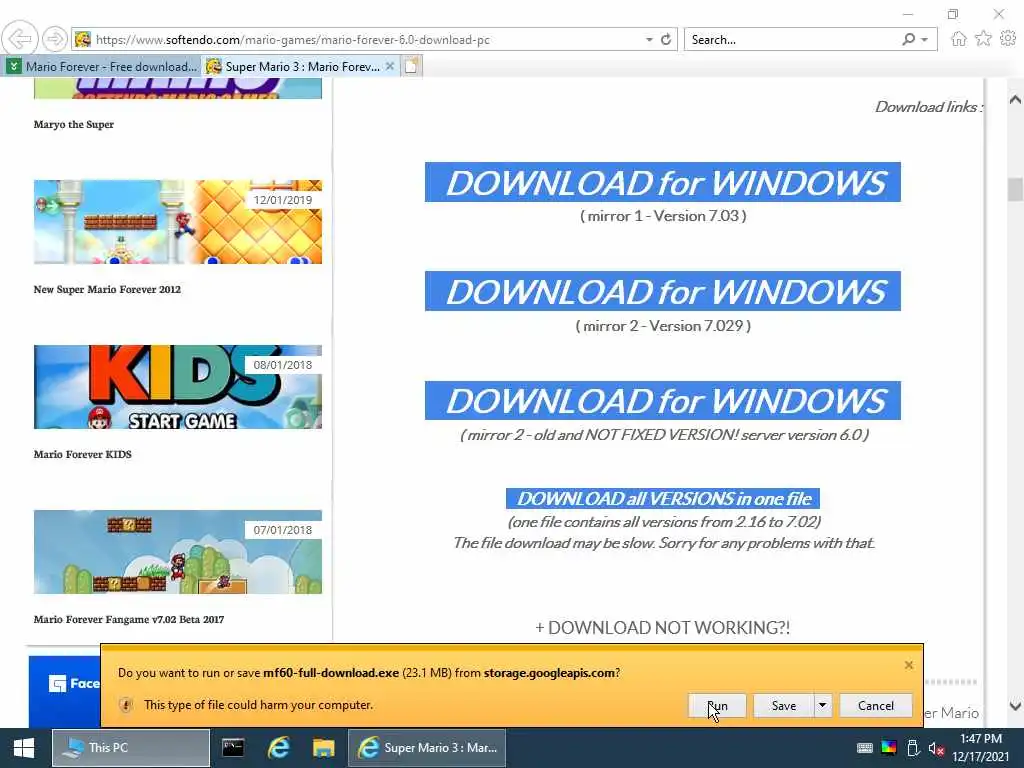Open New Super Mario Forever 2012 thumbnail

point(178,222)
